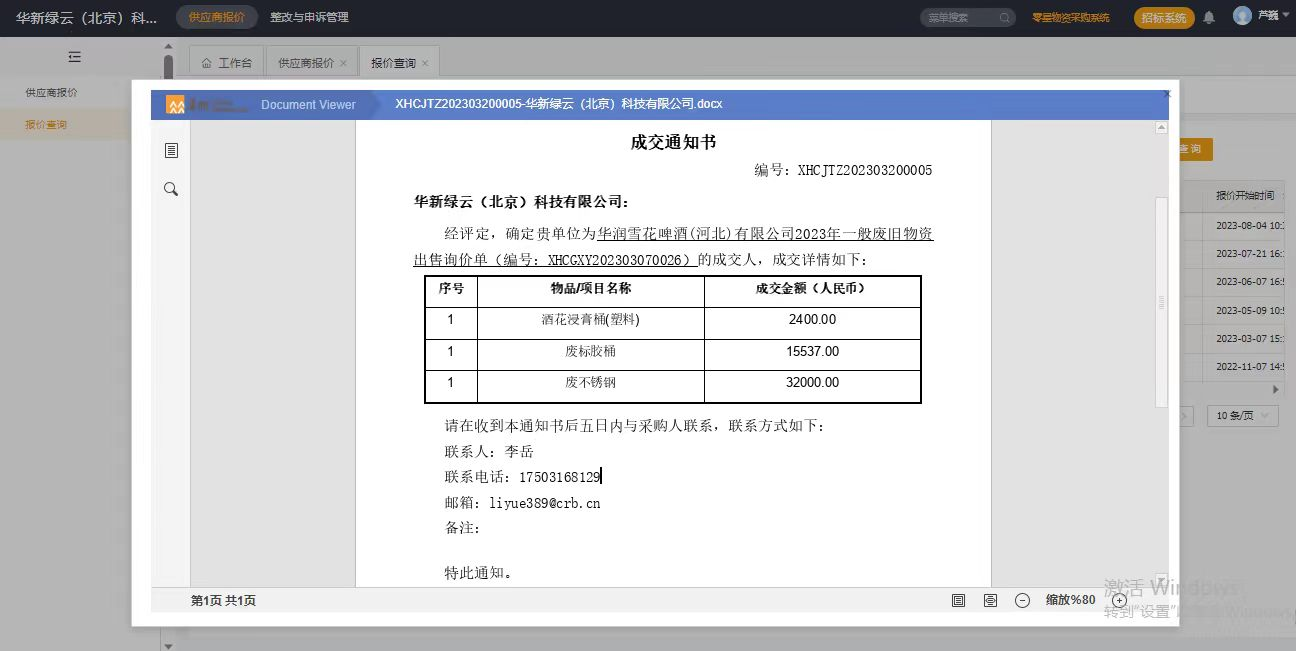Screen dimensions: 1296x651
Task: Click the email liyue389@crb.cn
Action: pyautogui.click(x=545, y=503)
